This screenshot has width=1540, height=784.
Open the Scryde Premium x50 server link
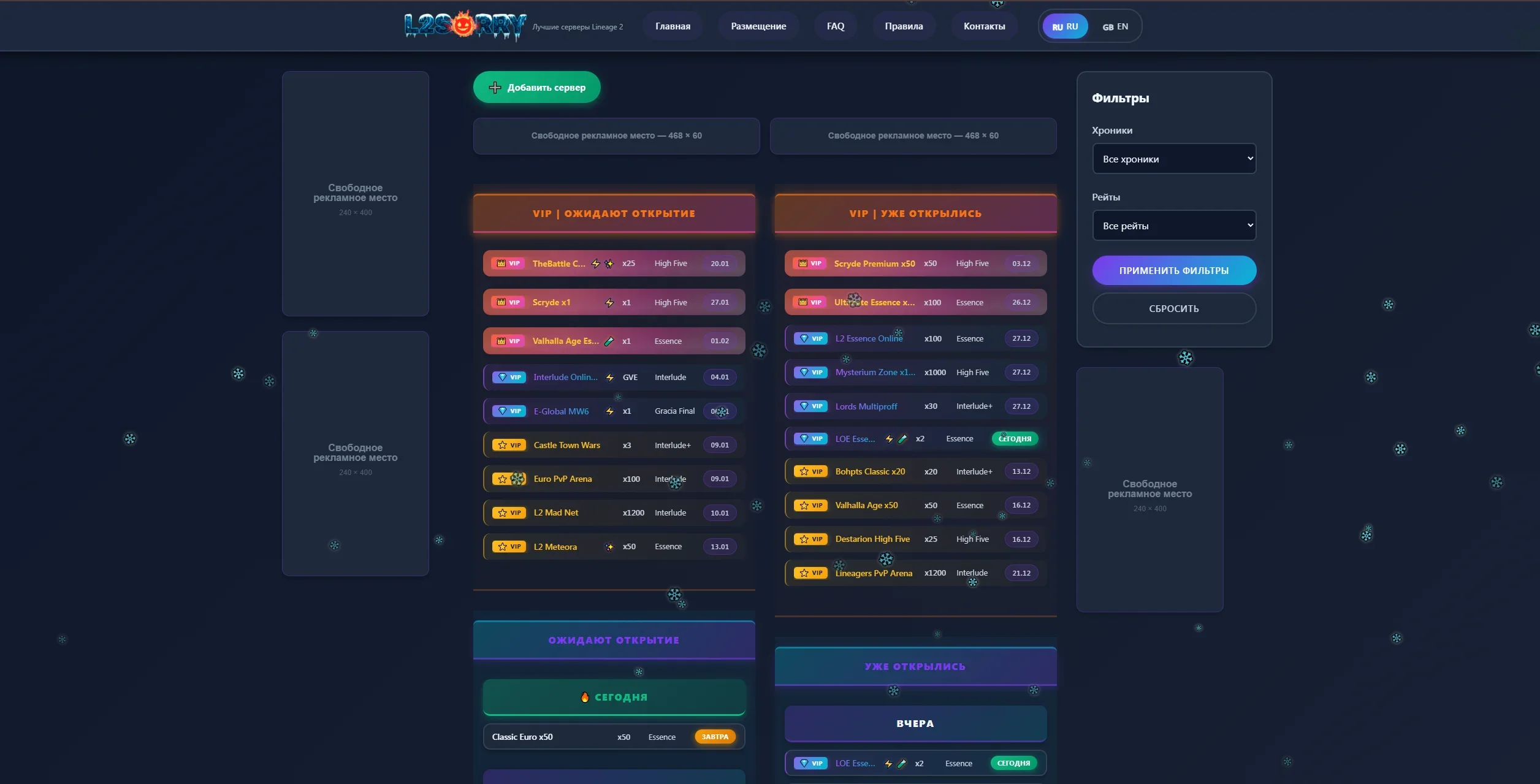tap(874, 264)
